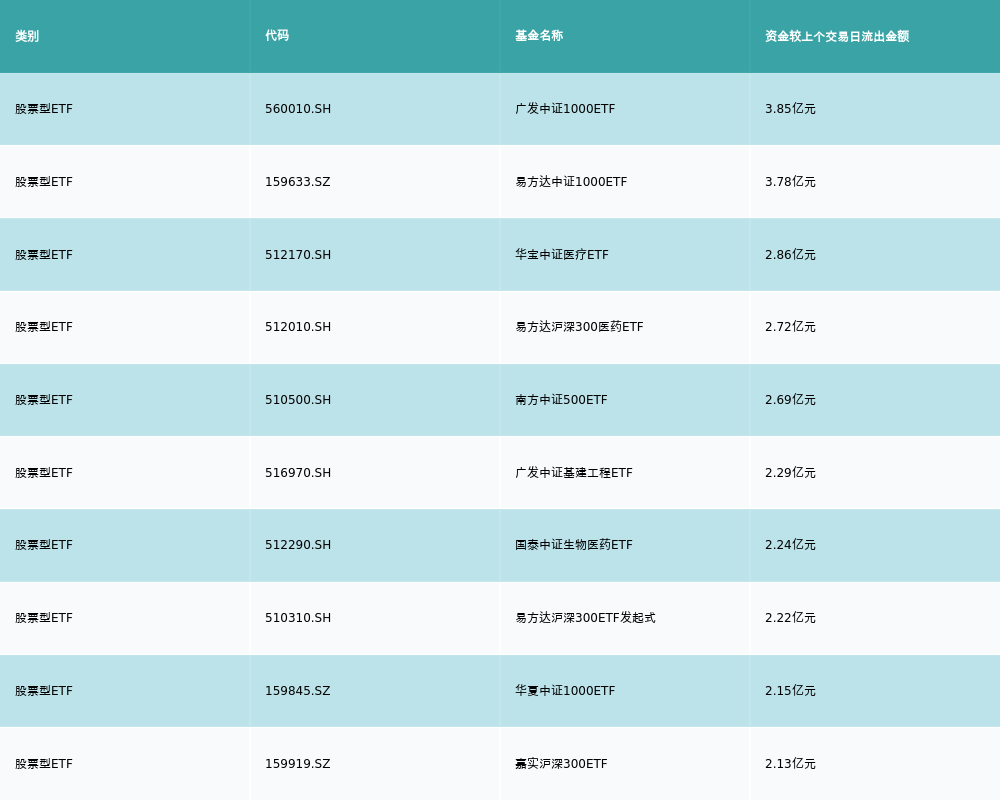The width and height of the screenshot is (1000, 800).
Task: Select outflow amount 3.78亿元
Action: (x=790, y=182)
